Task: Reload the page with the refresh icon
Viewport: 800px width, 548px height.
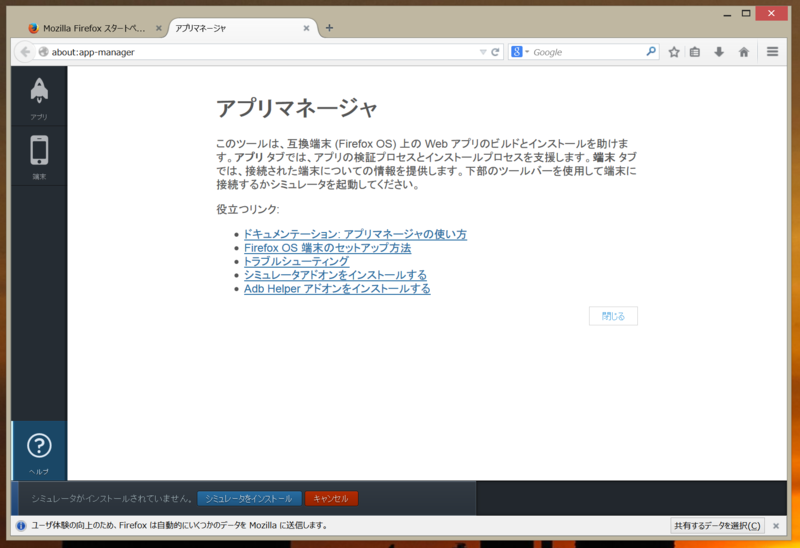Action: click(x=495, y=52)
